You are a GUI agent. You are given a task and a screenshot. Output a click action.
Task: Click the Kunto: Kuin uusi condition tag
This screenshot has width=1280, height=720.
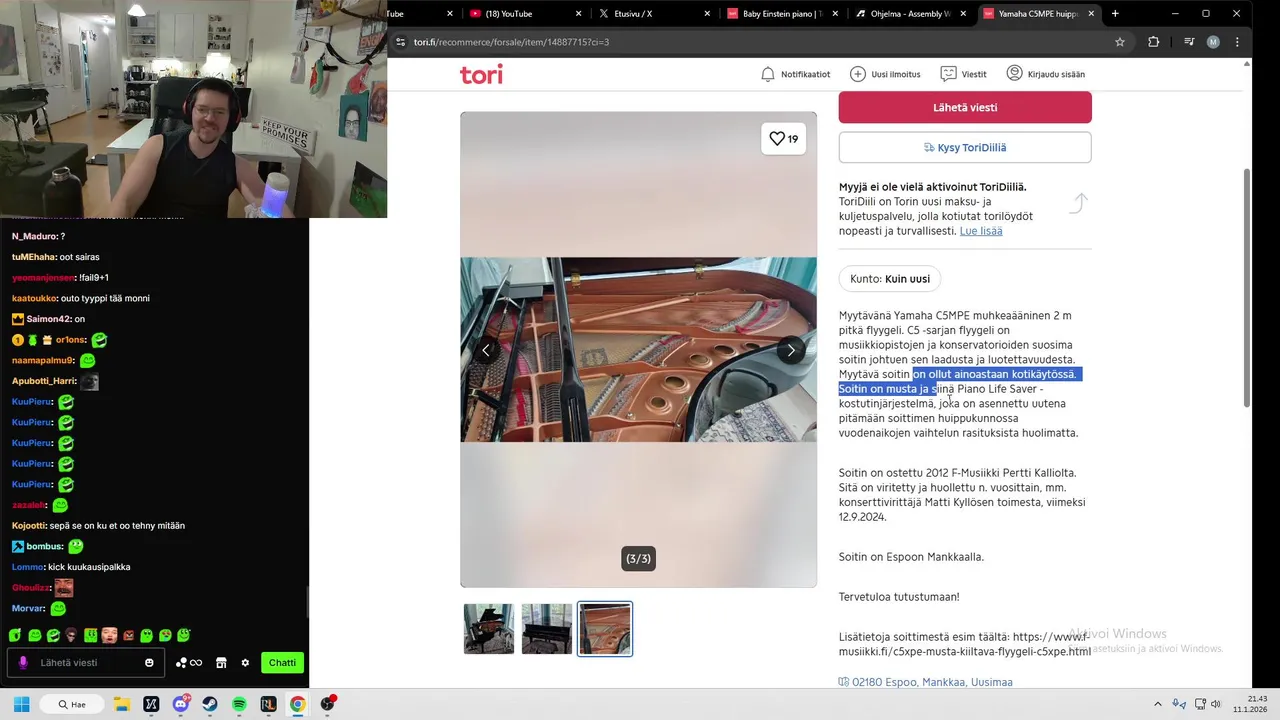(x=890, y=279)
